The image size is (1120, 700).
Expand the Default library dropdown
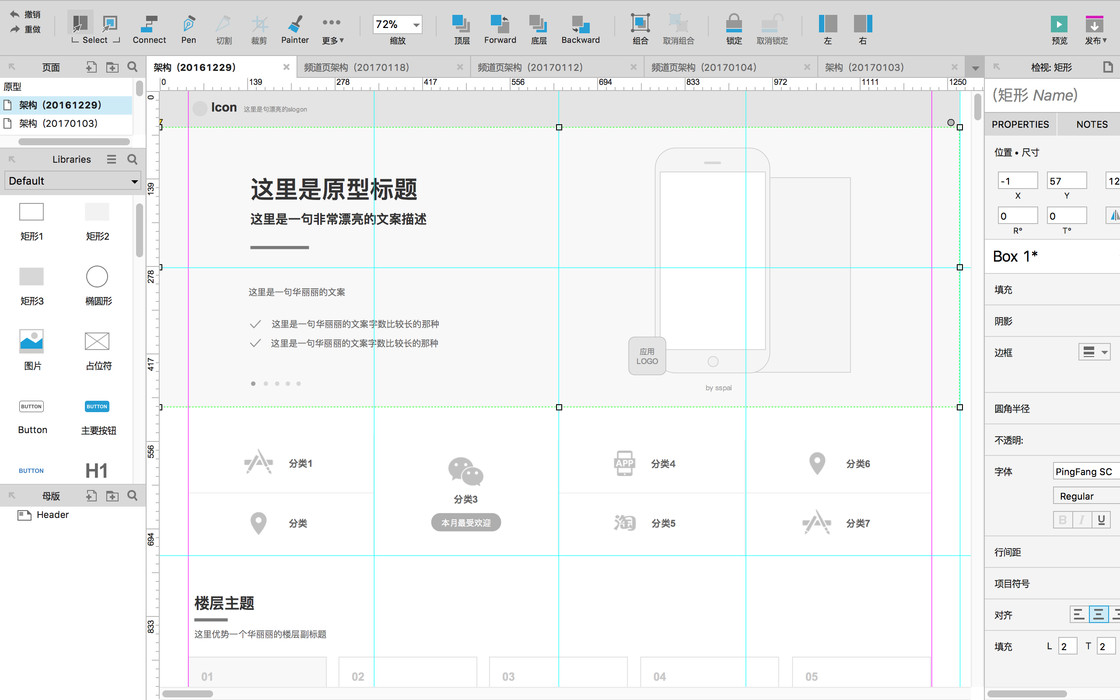(x=72, y=181)
